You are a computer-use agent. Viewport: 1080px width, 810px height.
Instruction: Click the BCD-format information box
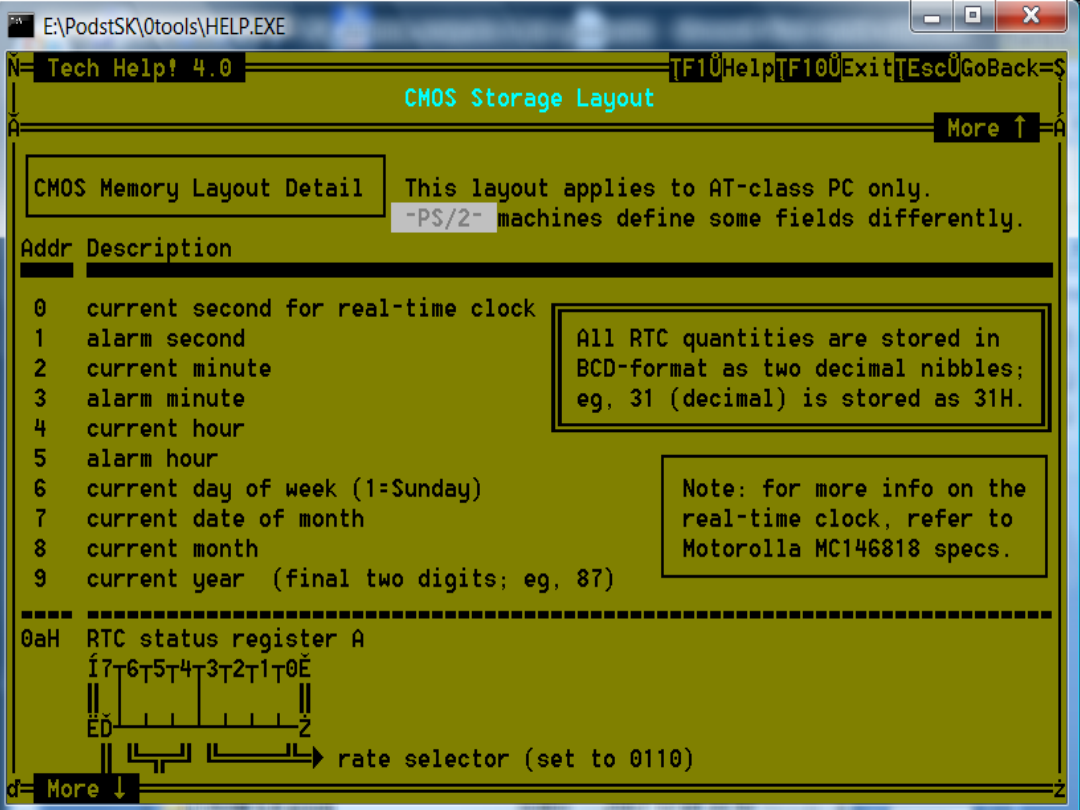click(800, 368)
